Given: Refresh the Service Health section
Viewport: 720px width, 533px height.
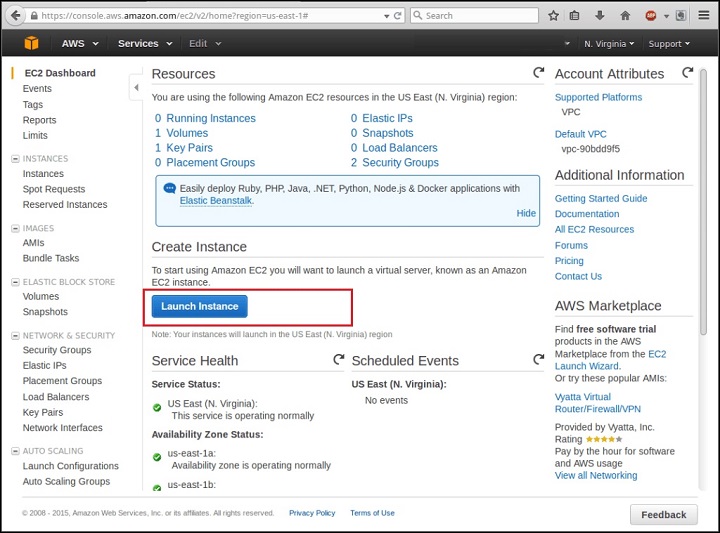Looking at the screenshot, I should [x=339, y=359].
